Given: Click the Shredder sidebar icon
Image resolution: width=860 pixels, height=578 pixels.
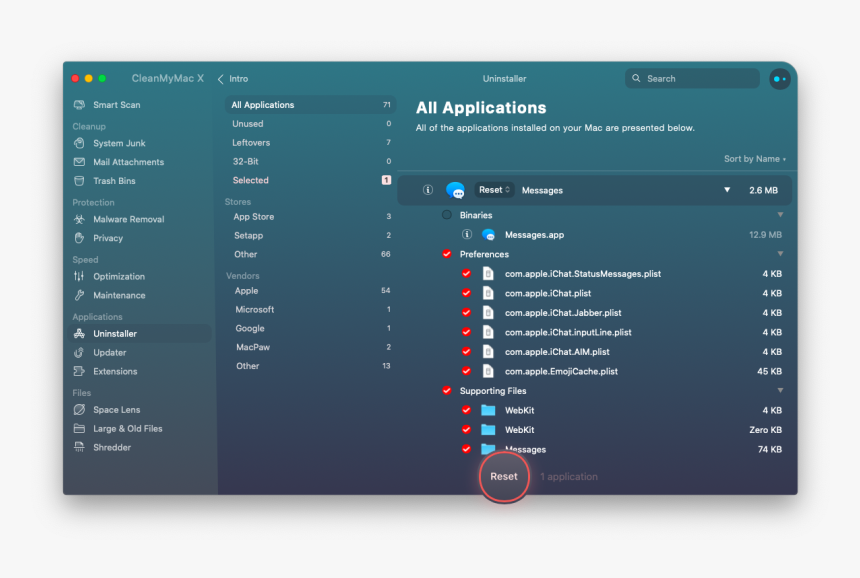Looking at the screenshot, I should 80,447.
